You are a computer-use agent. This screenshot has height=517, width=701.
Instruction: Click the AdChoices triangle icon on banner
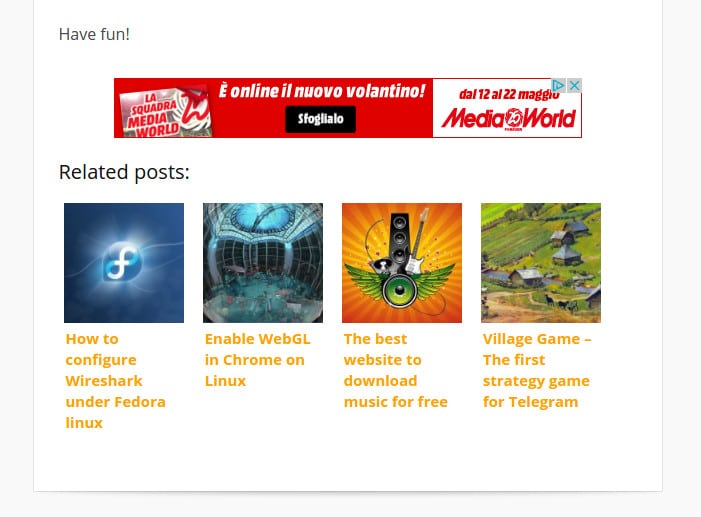pos(558,85)
